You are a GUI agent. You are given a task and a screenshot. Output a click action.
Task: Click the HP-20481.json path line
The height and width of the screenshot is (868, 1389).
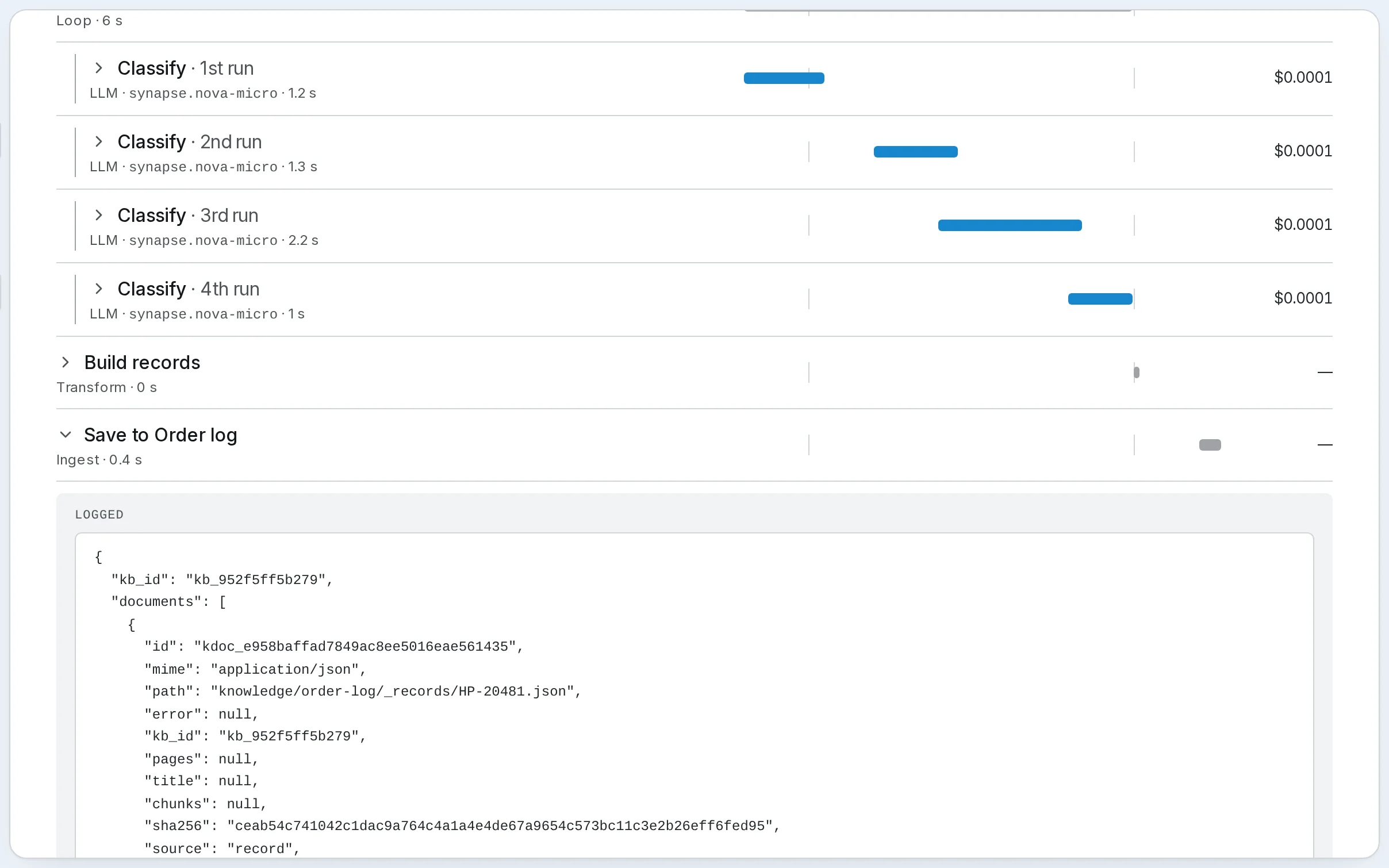363,692
